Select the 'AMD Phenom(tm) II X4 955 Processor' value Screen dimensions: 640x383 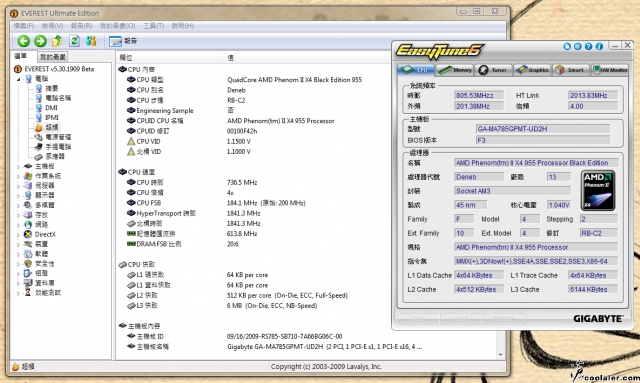(281, 121)
